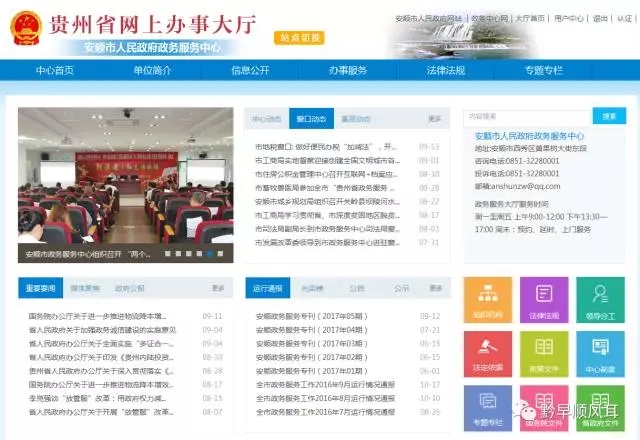
Task: Open the teal 领导分工 tile
Action: pos(600,300)
